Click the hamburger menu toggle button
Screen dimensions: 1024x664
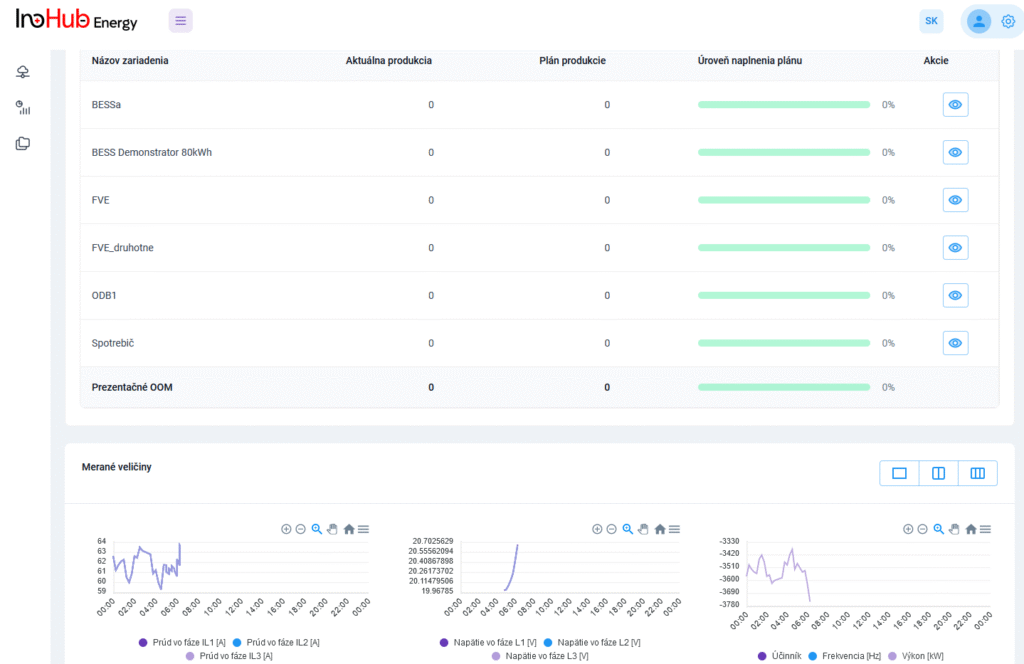[x=180, y=21]
